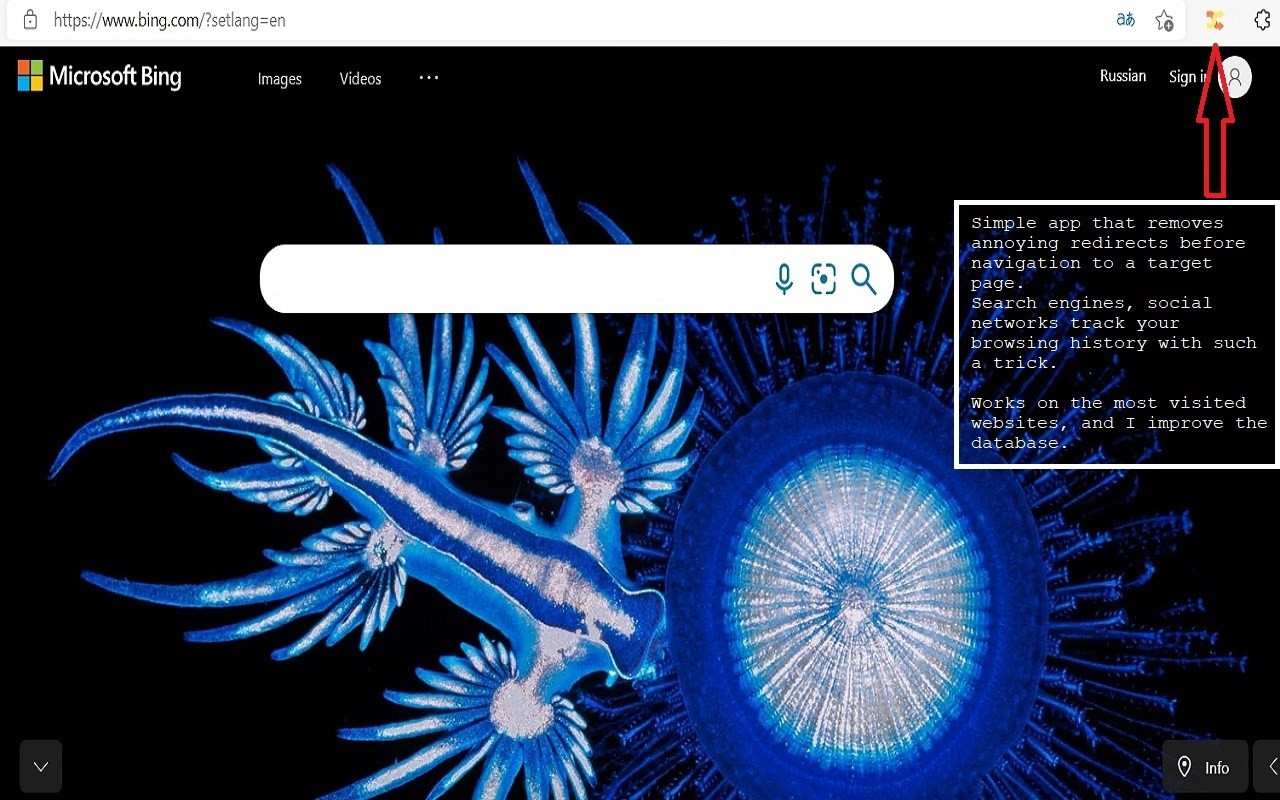
Task: Click the redirect remover extension icon
Action: point(1214,19)
